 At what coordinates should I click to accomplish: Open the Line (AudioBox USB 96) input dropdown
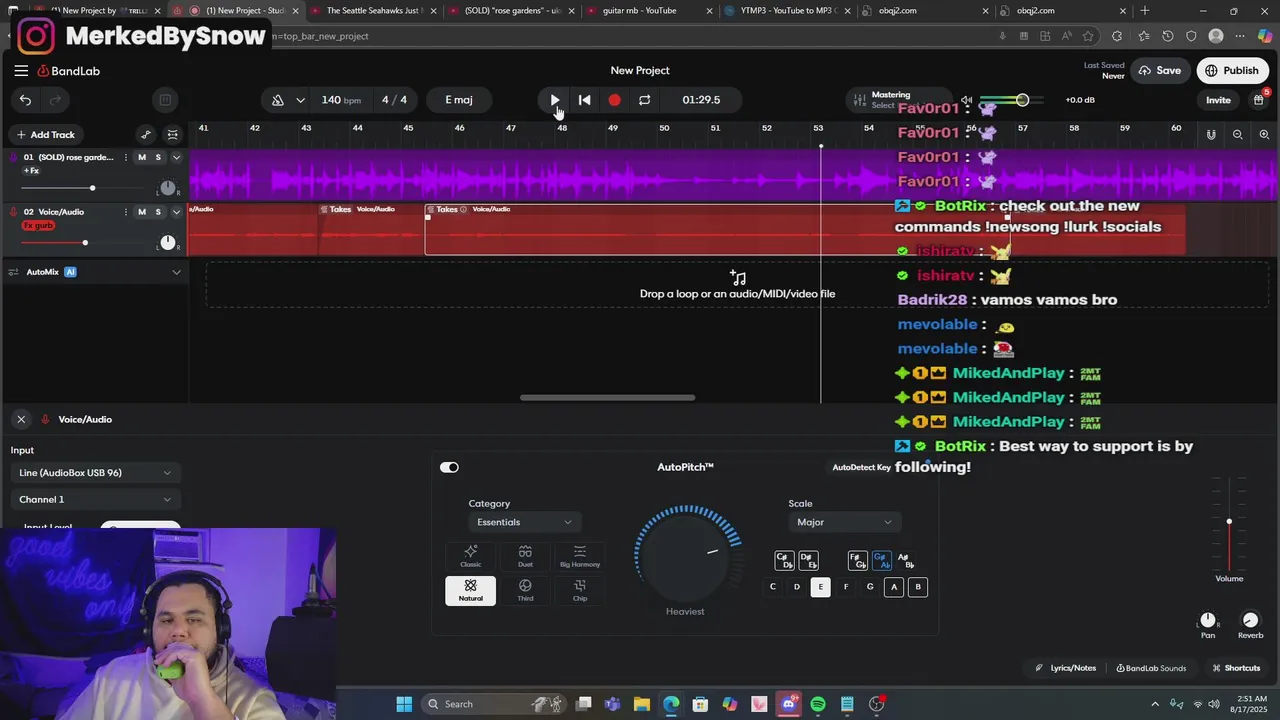click(95, 473)
